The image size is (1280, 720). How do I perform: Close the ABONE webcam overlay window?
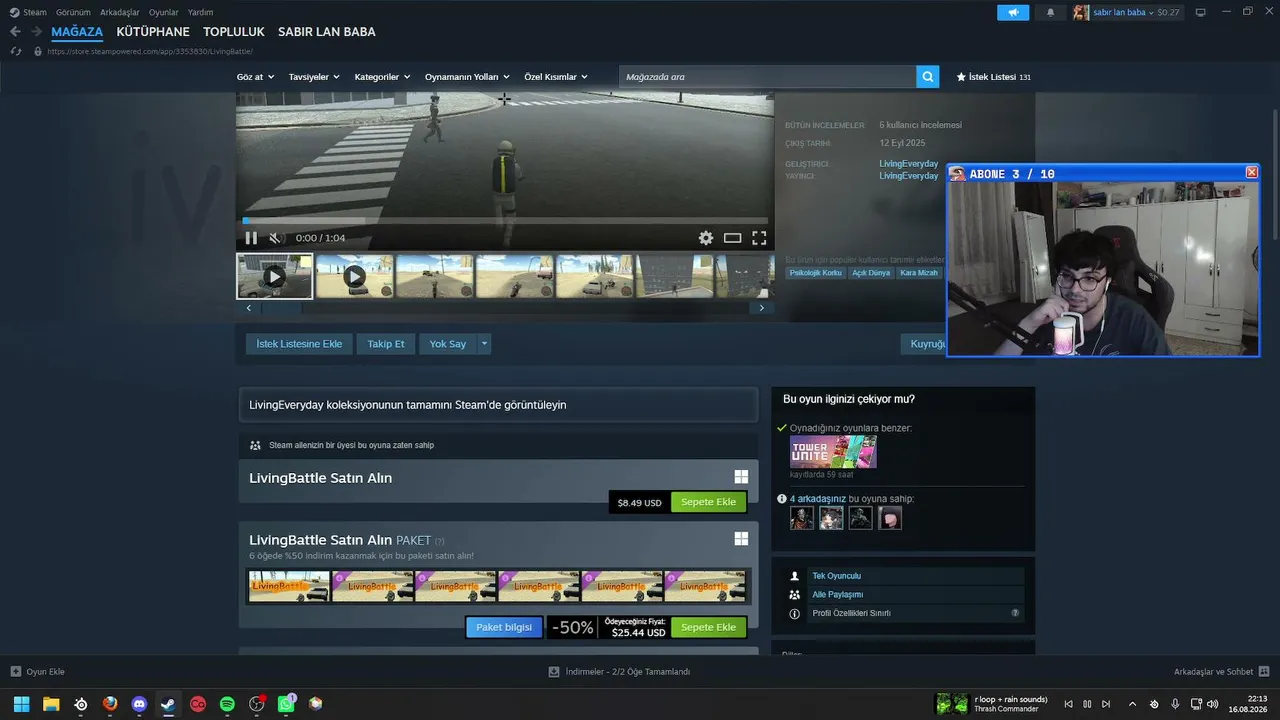click(x=1251, y=173)
